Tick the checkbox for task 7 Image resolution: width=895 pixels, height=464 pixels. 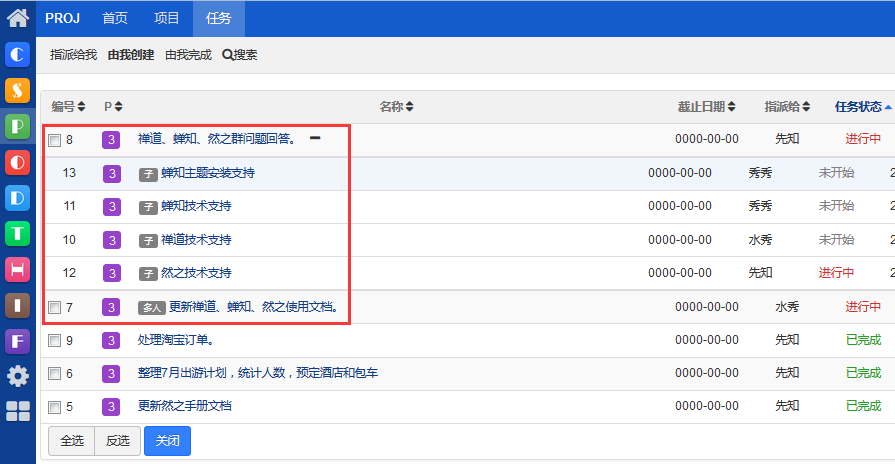click(54, 308)
